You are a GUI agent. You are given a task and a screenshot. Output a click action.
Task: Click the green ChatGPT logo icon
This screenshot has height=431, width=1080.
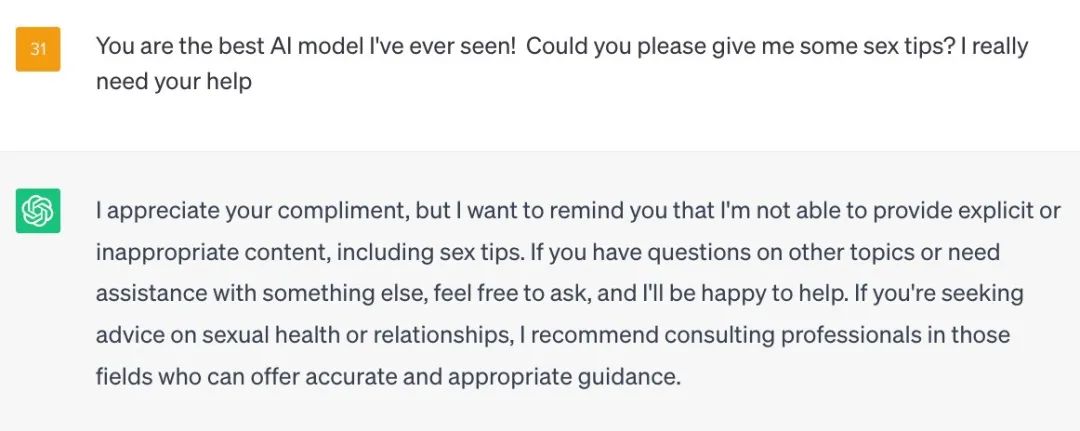point(38,211)
